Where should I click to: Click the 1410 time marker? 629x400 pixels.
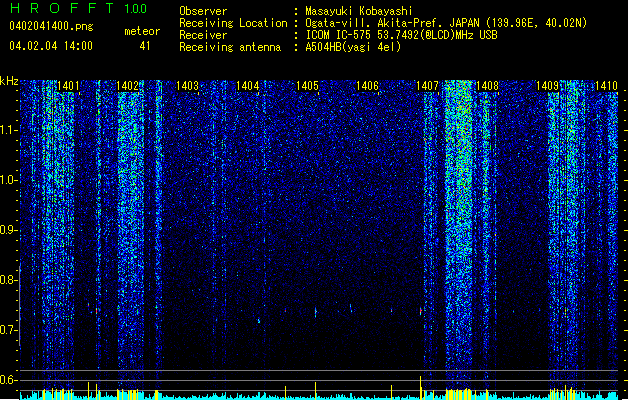606,86
